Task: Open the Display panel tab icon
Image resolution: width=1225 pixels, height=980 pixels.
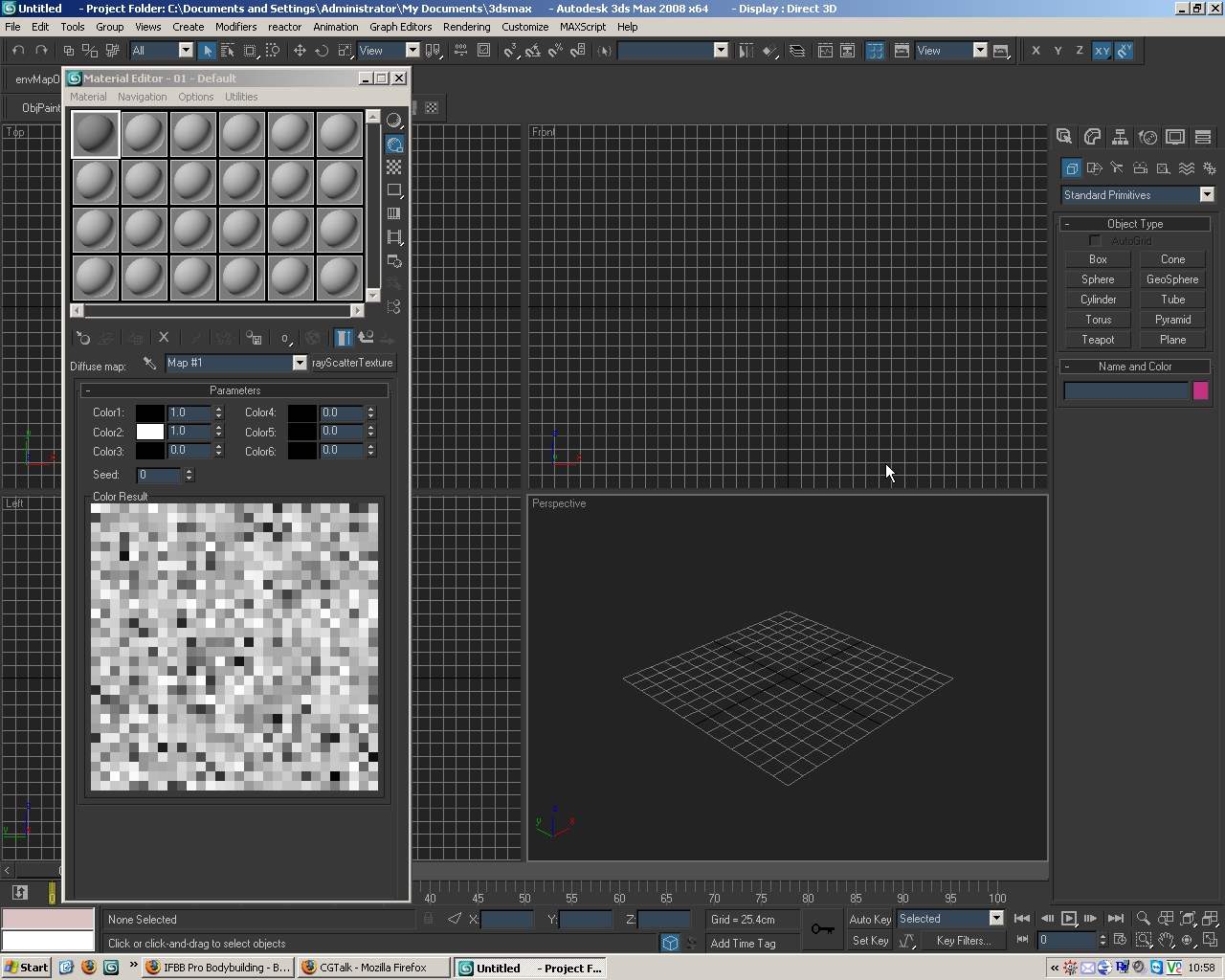Action: [x=1175, y=137]
